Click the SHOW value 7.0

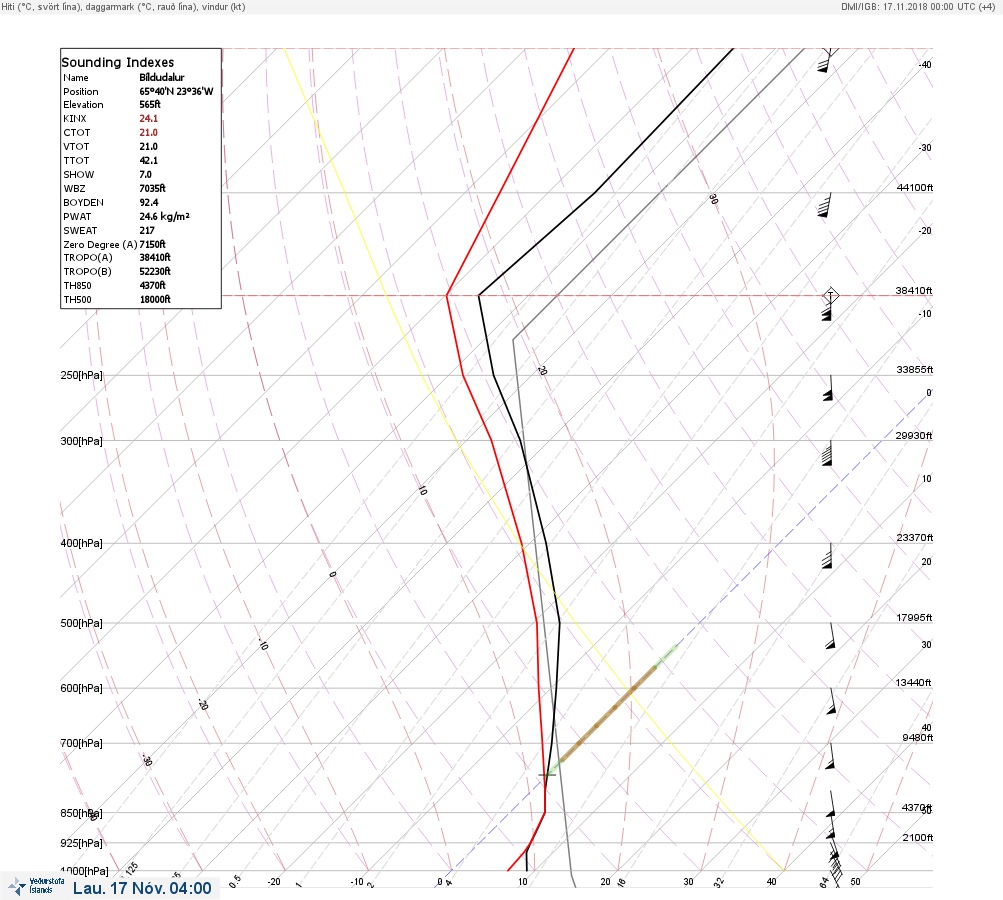click(x=145, y=175)
